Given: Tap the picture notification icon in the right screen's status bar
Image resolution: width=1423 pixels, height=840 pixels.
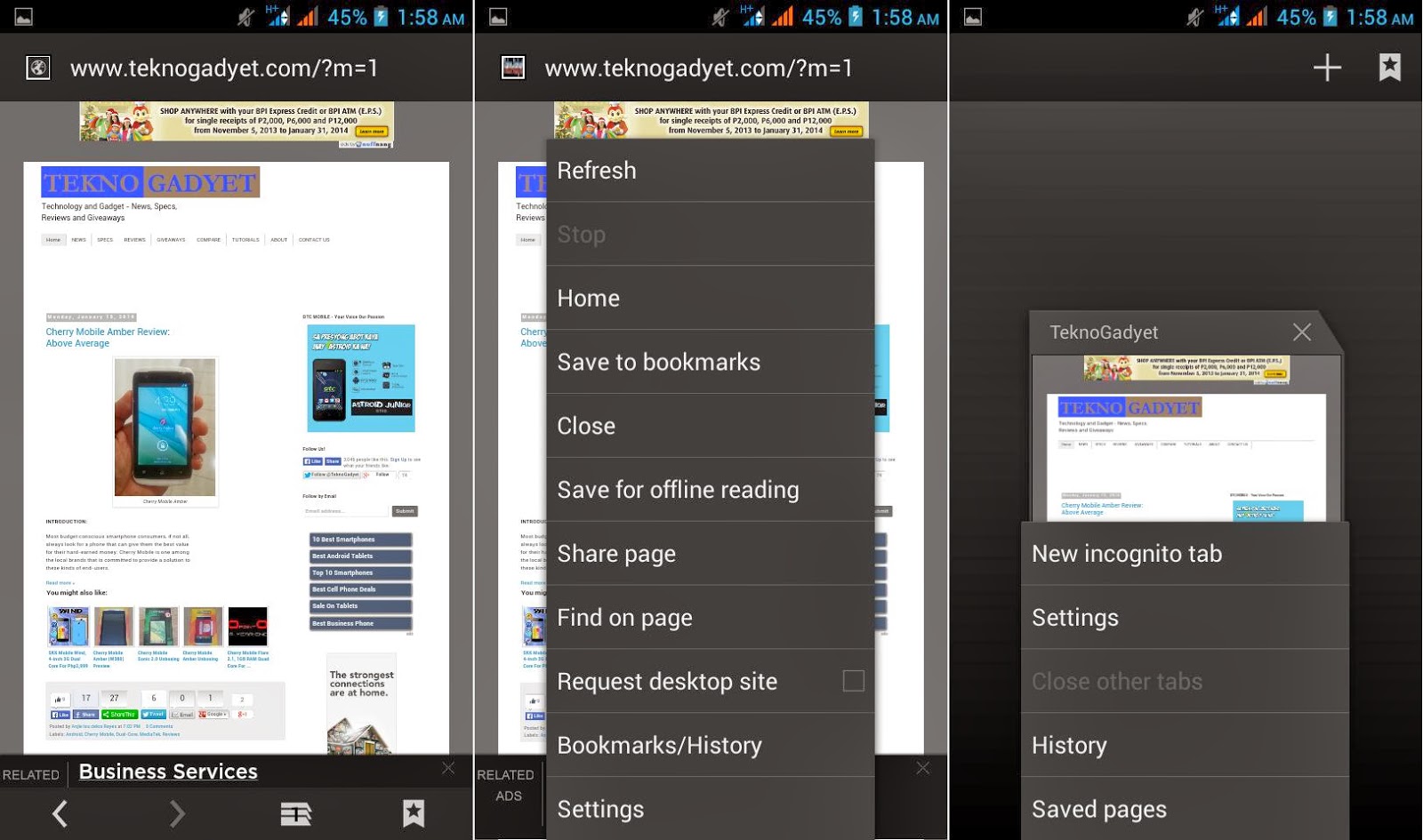Looking at the screenshot, I should click(973, 17).
